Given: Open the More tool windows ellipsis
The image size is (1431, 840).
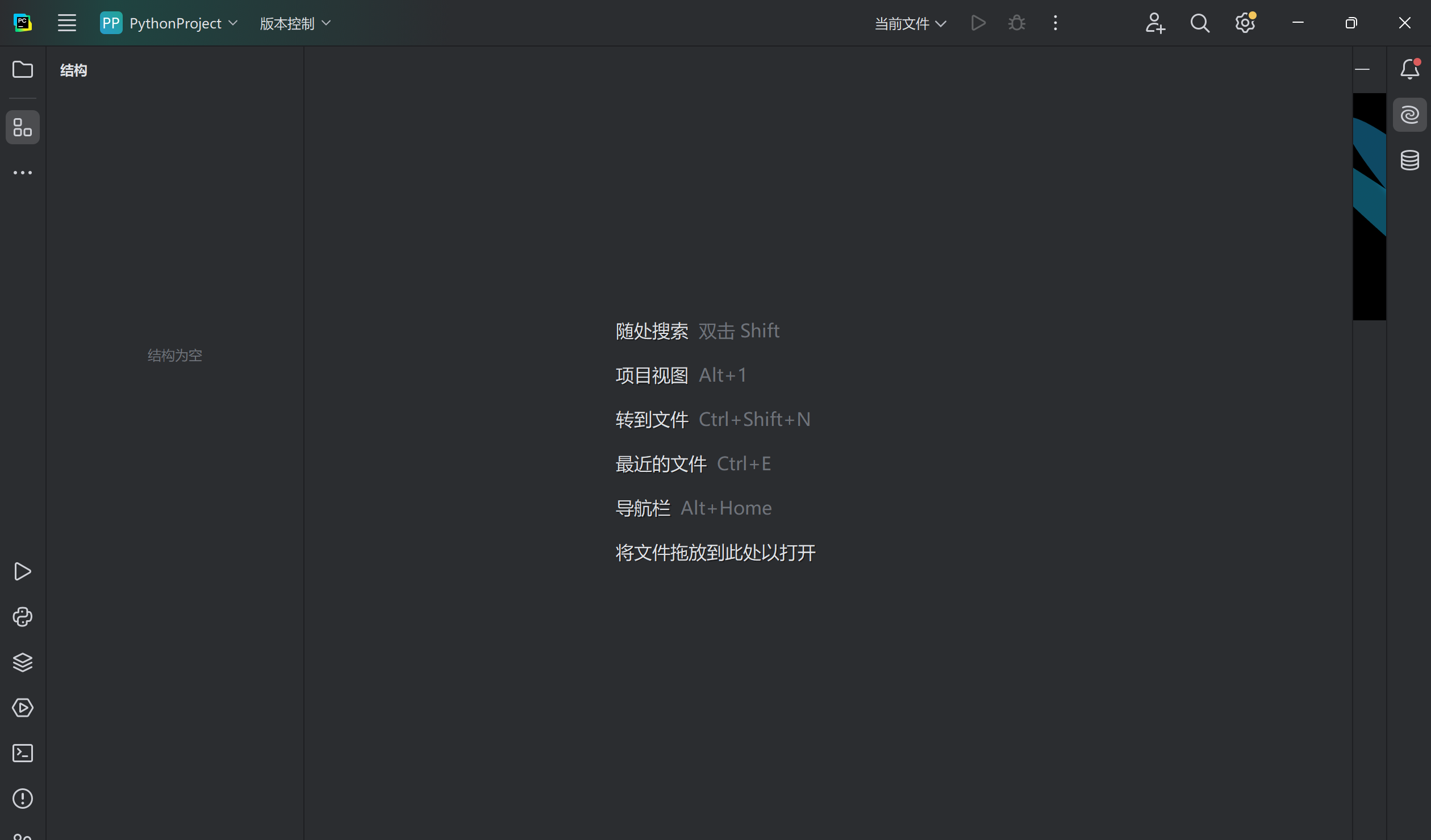Looking at the screenshot, I should tap(23, 173).
